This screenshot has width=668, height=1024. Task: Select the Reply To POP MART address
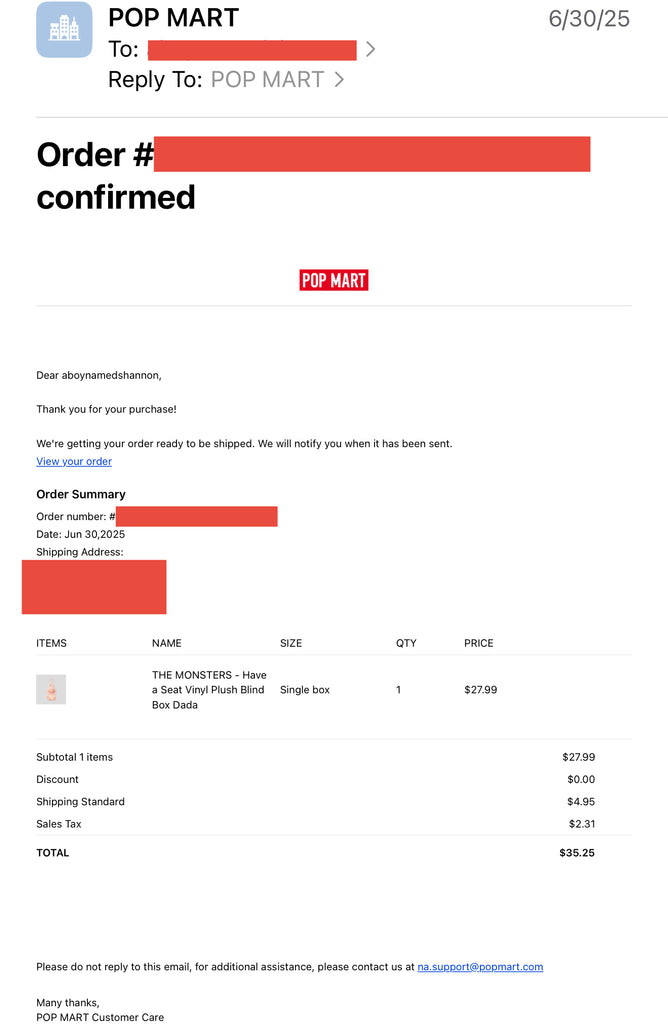tap(267, 80)
